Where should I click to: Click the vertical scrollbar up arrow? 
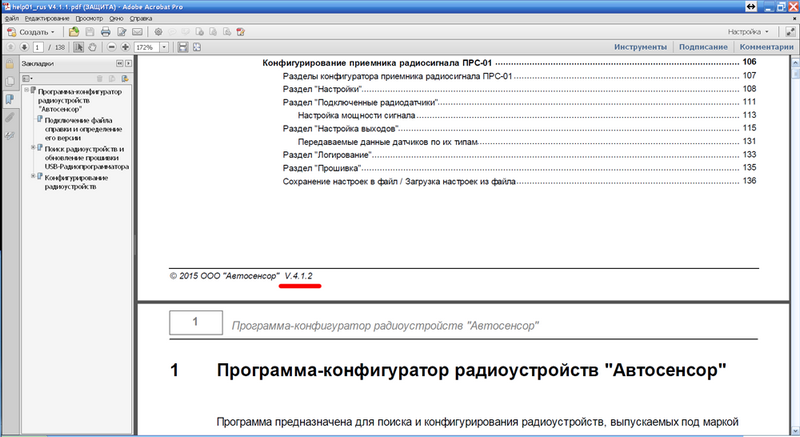coord(795,62)
